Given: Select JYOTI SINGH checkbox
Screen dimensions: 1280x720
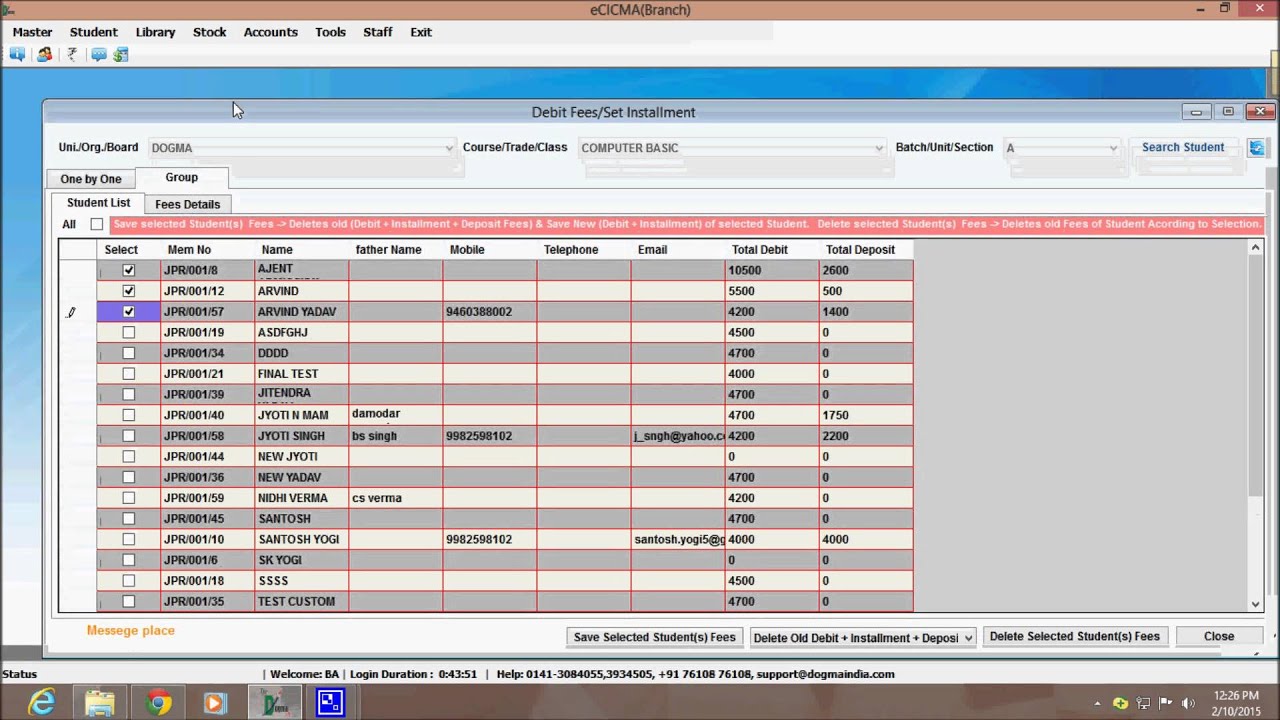Looking at the screenshot, I should click(128, 436).
